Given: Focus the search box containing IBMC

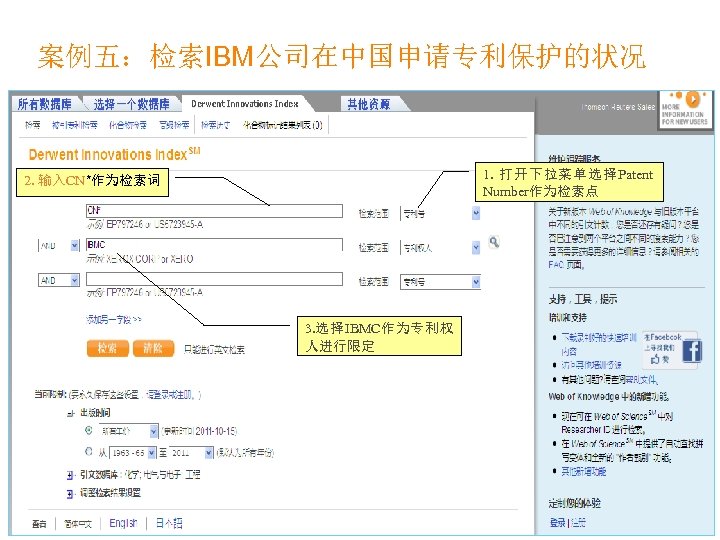Looking at the screenshot, I should coord(214,245).
